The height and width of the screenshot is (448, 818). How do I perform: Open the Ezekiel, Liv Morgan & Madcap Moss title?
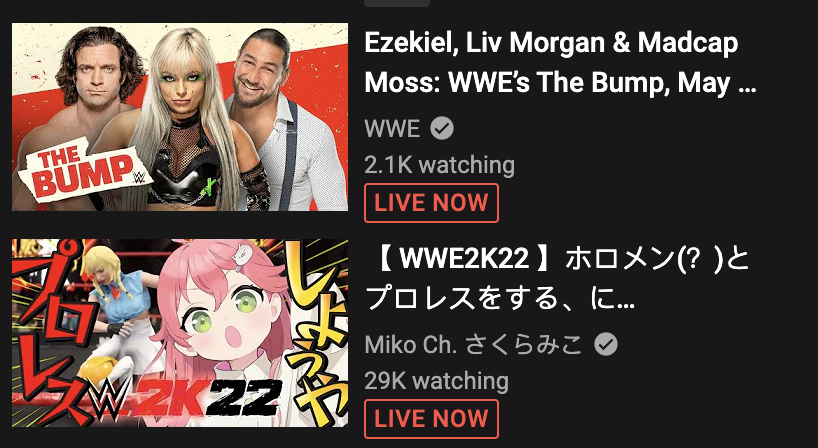(x=560, y=62)
